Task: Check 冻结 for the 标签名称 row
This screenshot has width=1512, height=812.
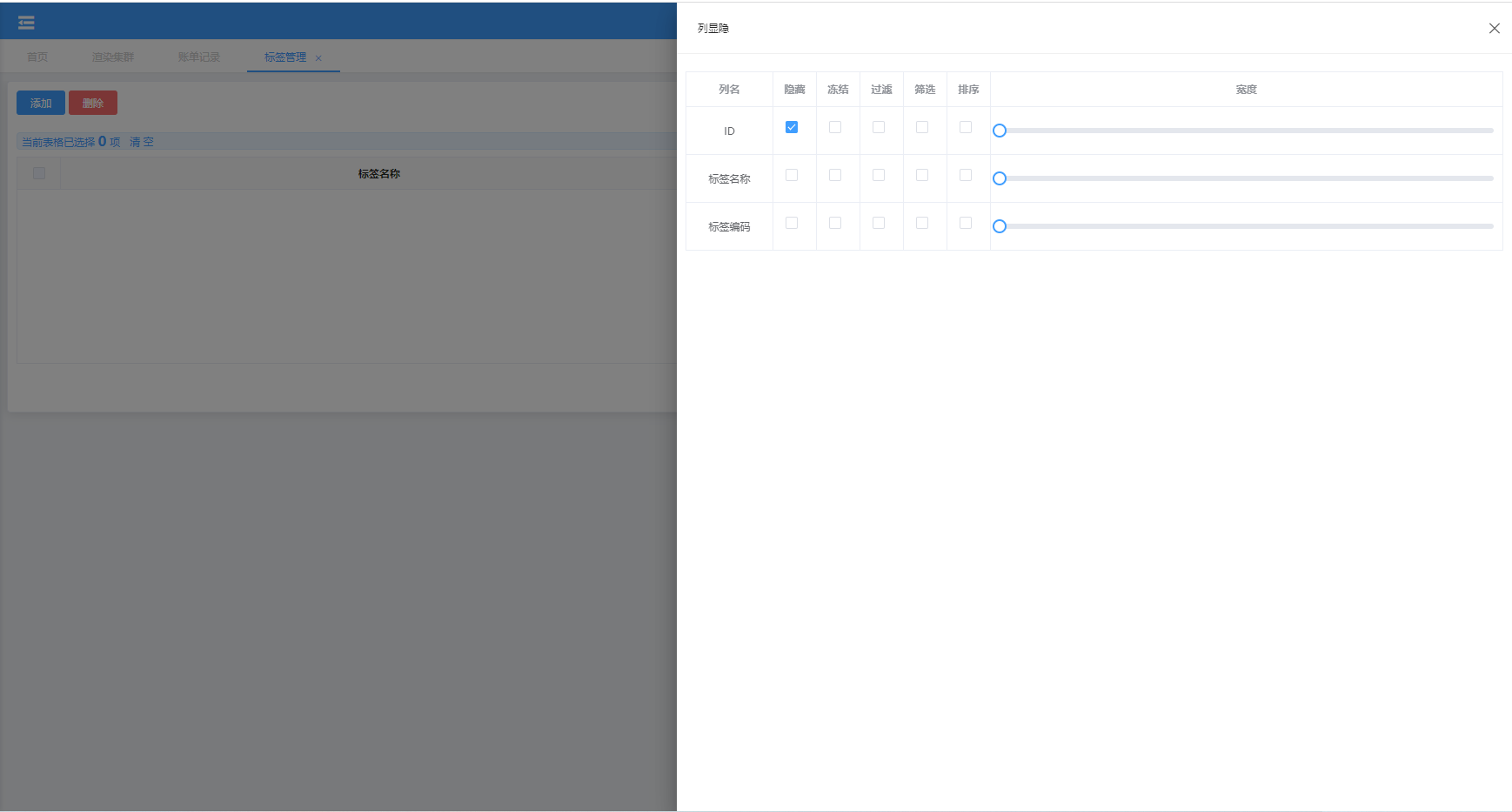Action: coord(835,175)
